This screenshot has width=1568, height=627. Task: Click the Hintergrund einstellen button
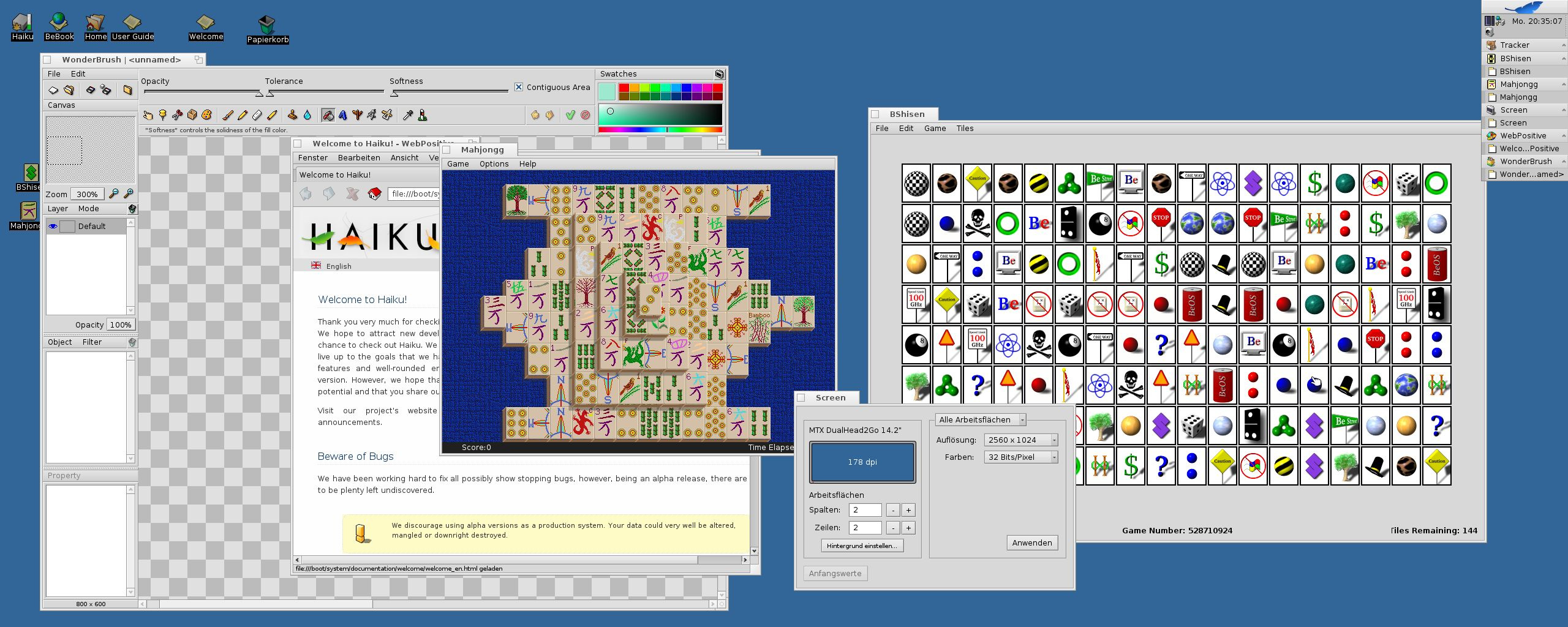pyautogui.click(x=862, y=546)
